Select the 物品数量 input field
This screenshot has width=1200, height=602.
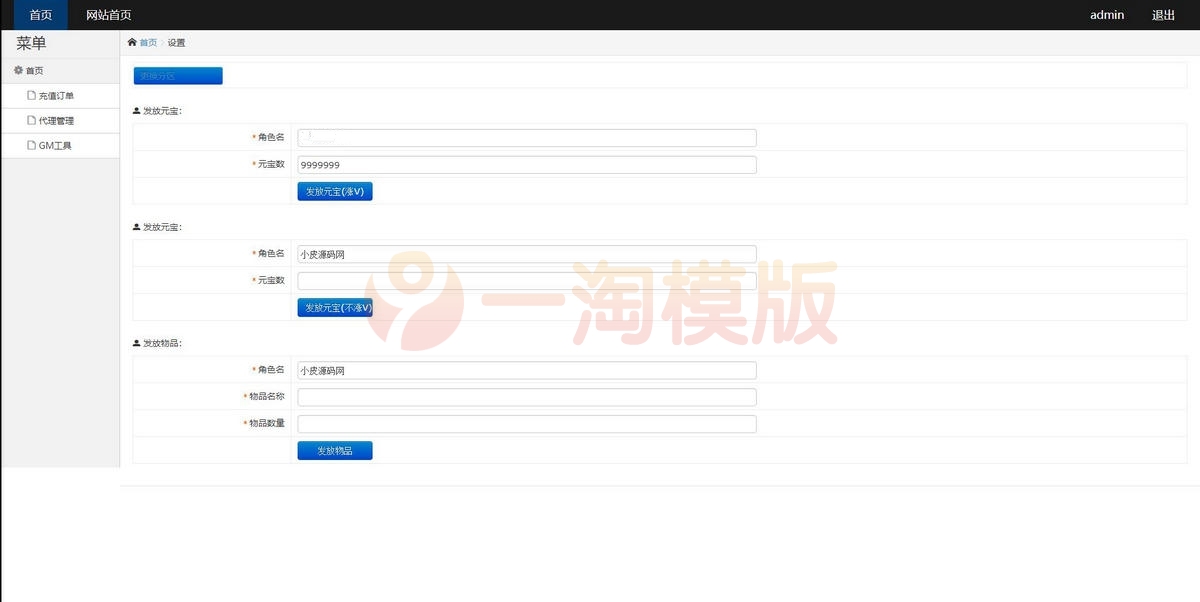coord(525,423)
